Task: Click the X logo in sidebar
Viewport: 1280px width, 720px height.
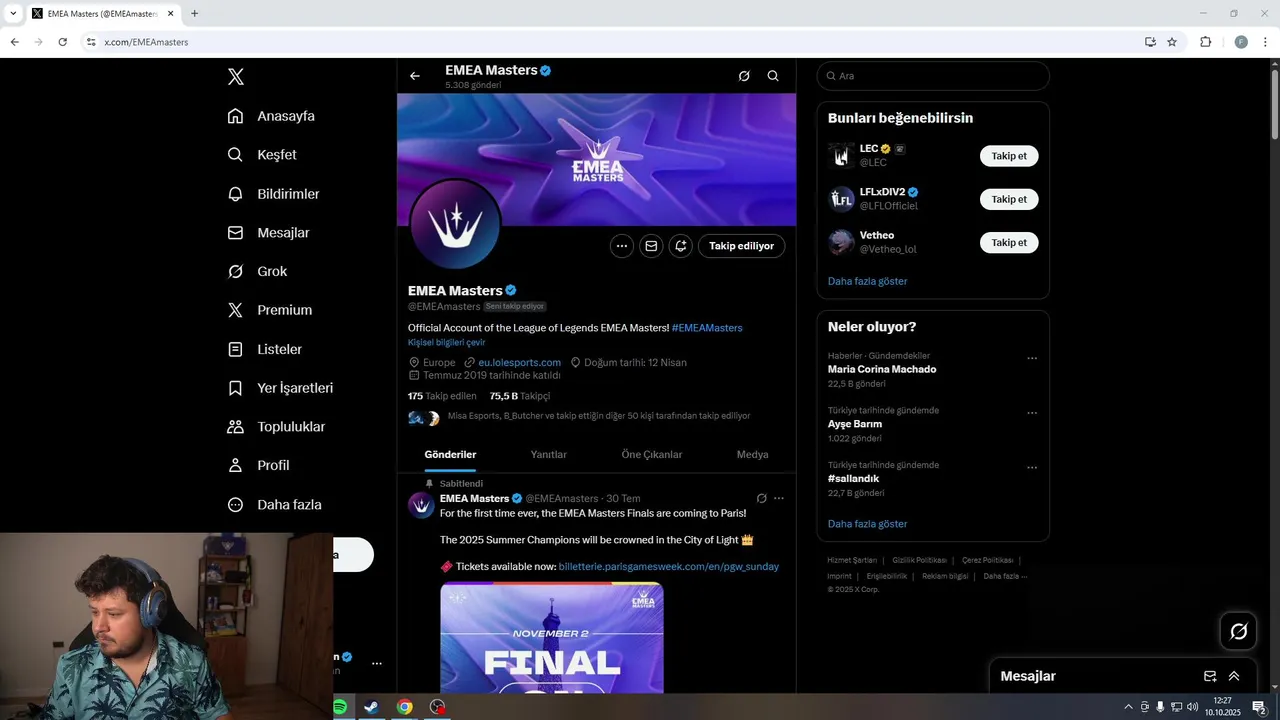Action: [236, 77]
